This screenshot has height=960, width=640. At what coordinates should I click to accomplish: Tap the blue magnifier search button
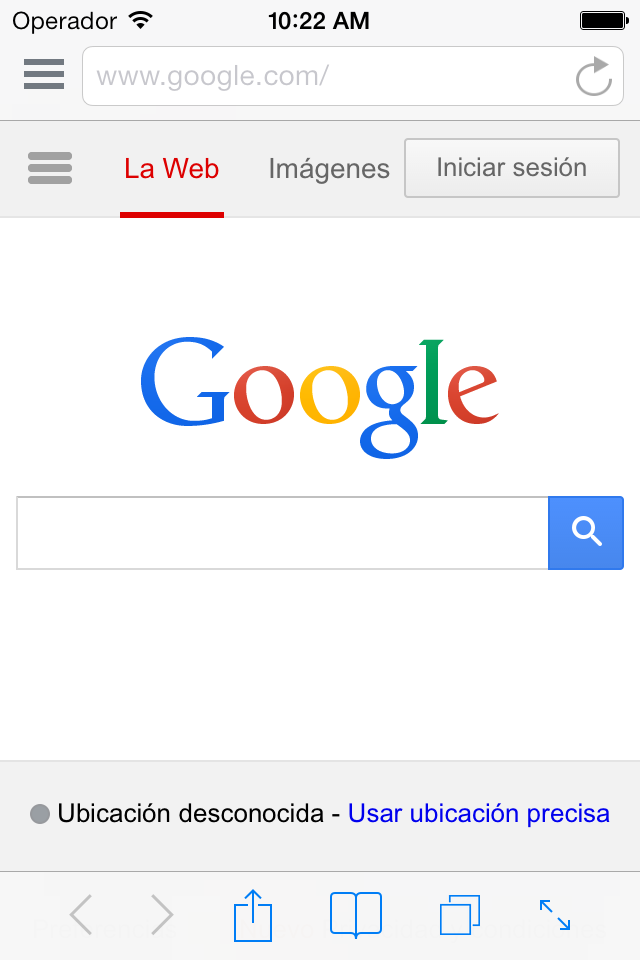point(586,533)
